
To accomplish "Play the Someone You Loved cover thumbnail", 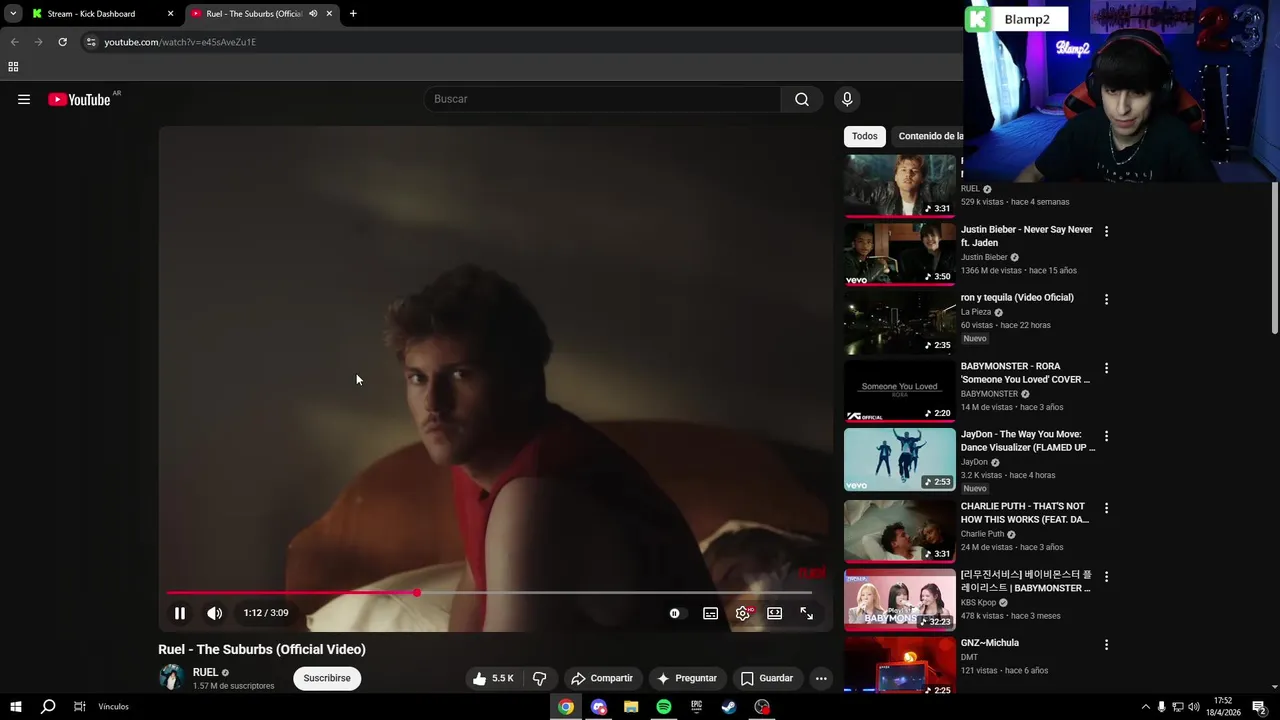I will click(x=900, y=391).
